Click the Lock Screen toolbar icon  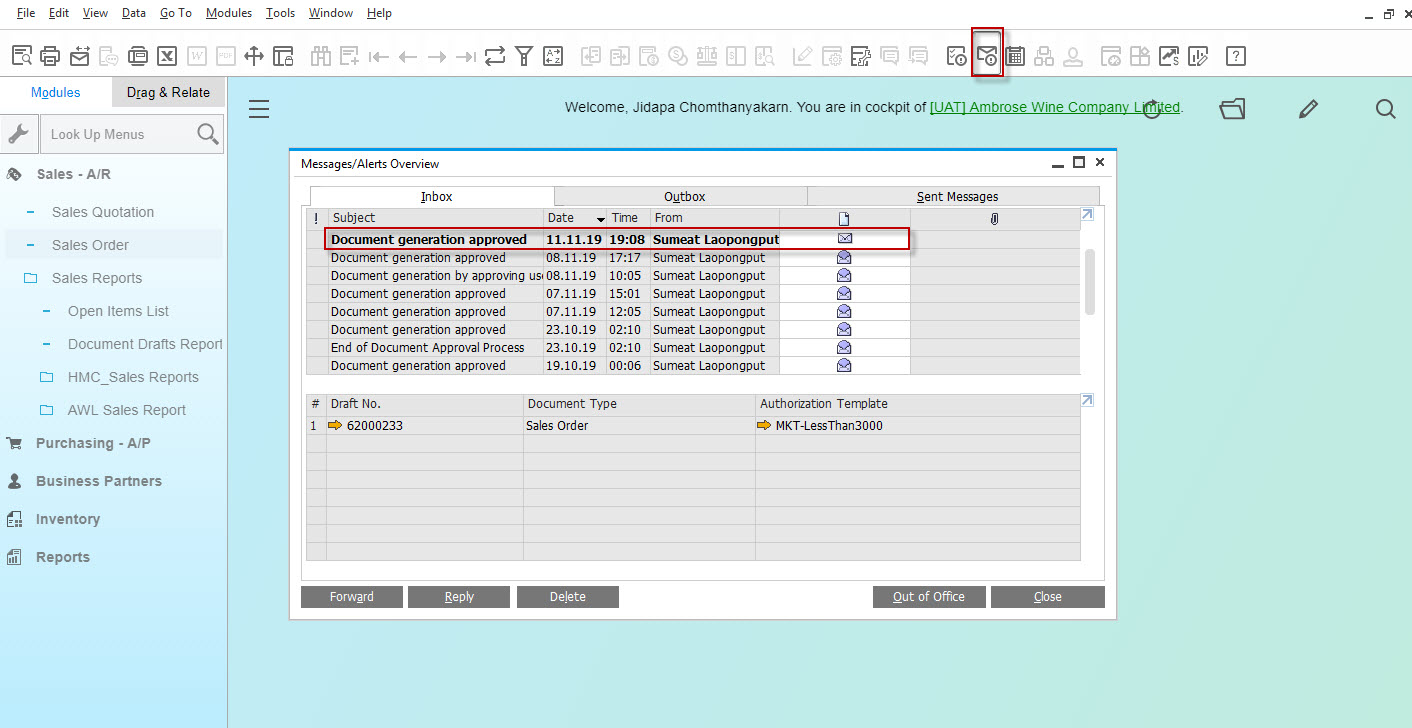point(284,56)
